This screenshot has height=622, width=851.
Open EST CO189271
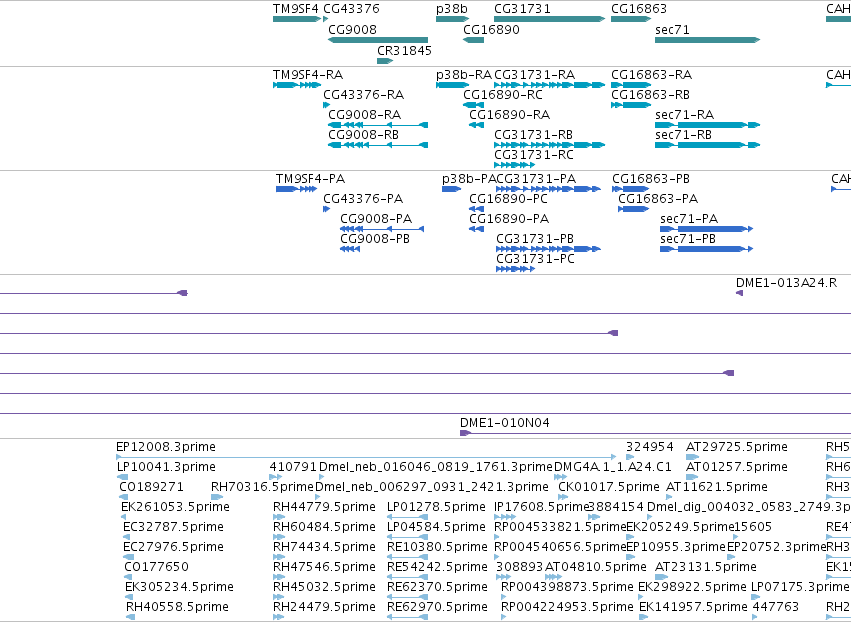click(x=151, y=487)
